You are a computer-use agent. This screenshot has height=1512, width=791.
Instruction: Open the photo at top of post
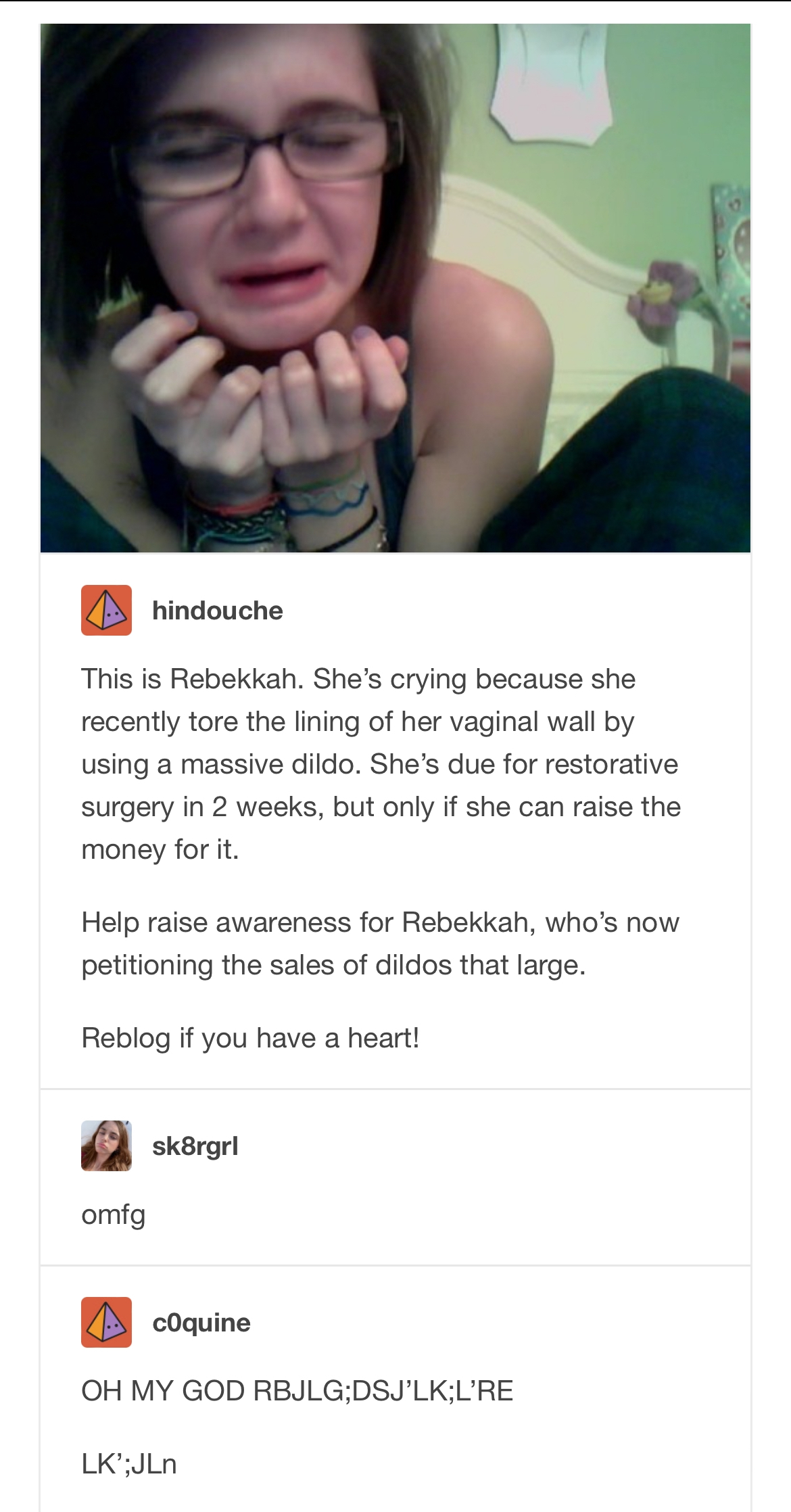coord(395,288)
